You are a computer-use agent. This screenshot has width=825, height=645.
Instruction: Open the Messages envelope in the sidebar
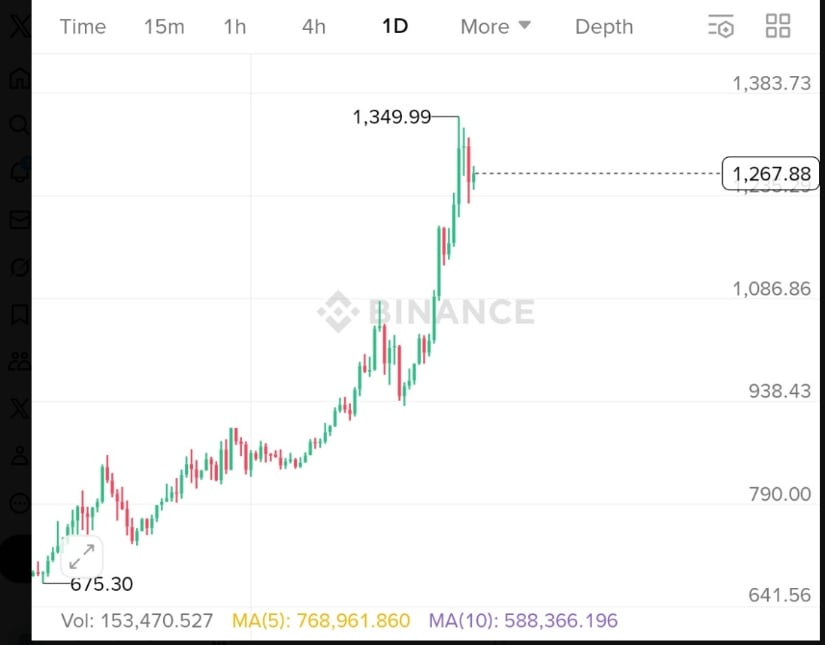[x=19, y=220]
